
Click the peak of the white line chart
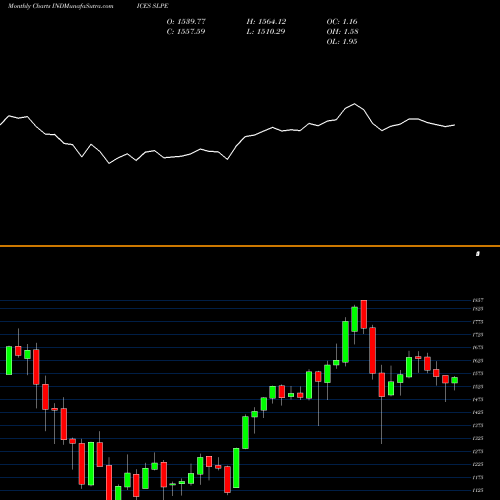pos(354,104)
